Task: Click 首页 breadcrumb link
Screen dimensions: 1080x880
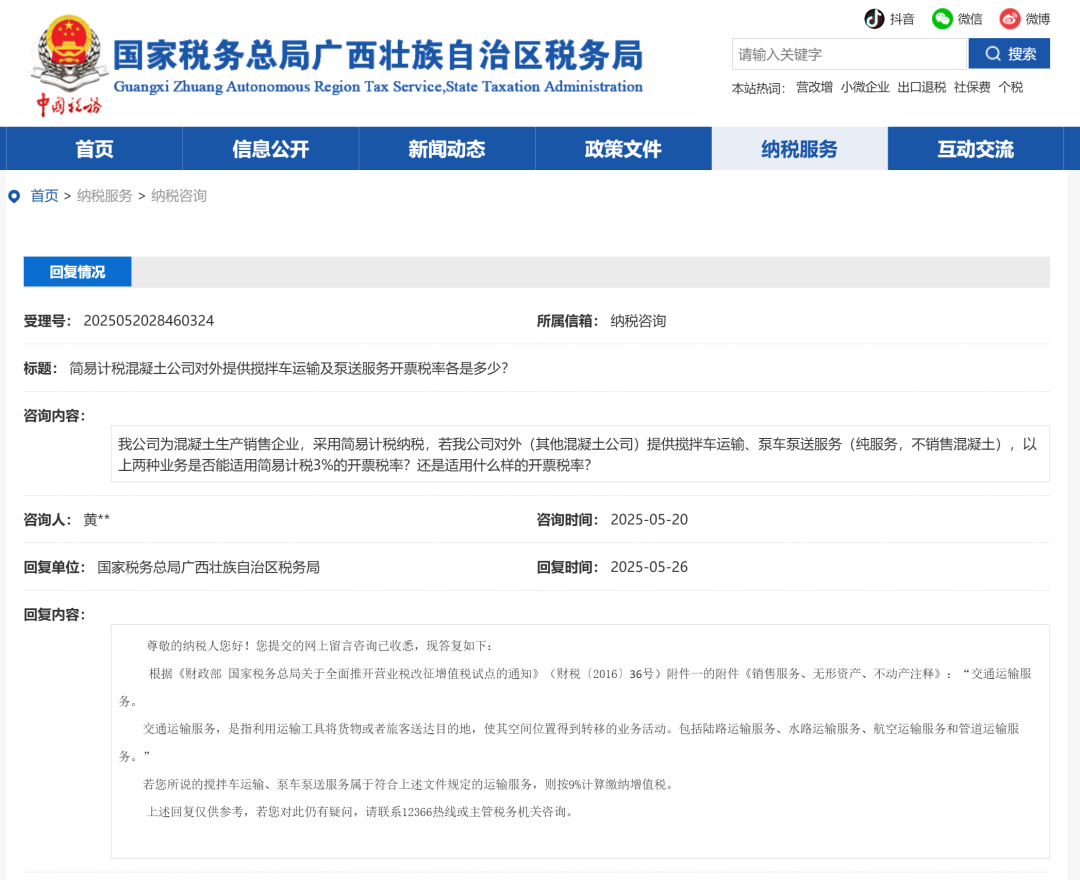Action: point(44,196)
